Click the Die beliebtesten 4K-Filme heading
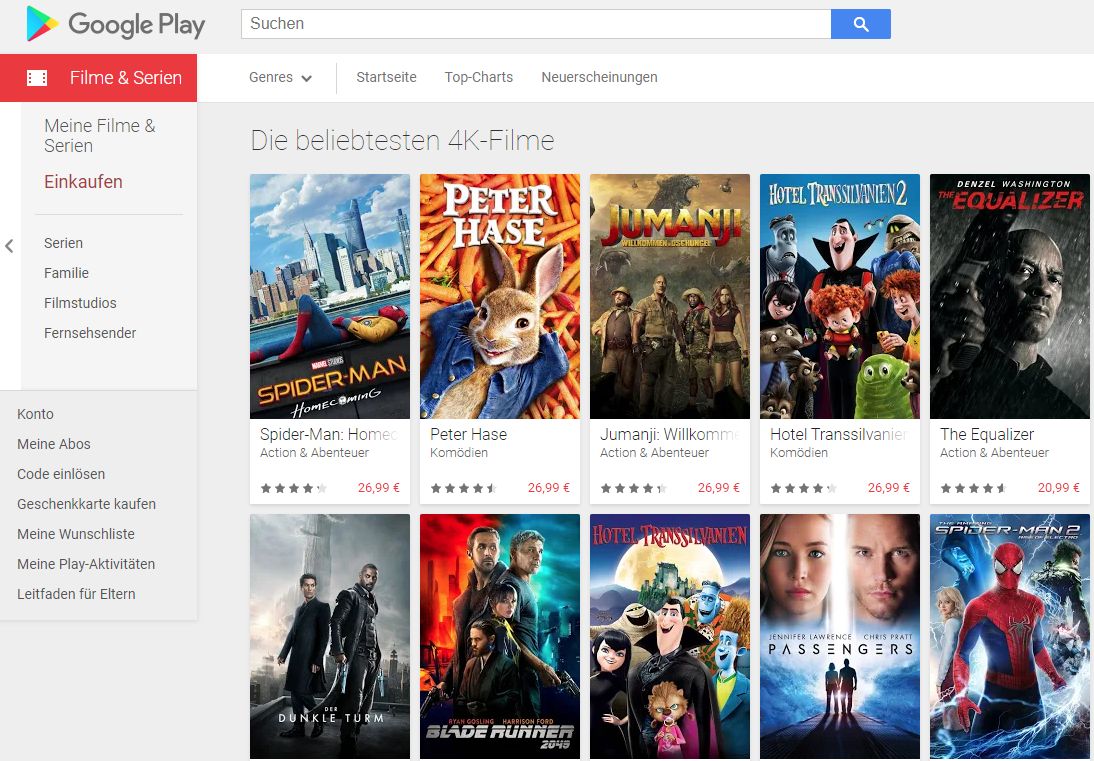This screenshot has width=1094, height=761. pos(403,141)
